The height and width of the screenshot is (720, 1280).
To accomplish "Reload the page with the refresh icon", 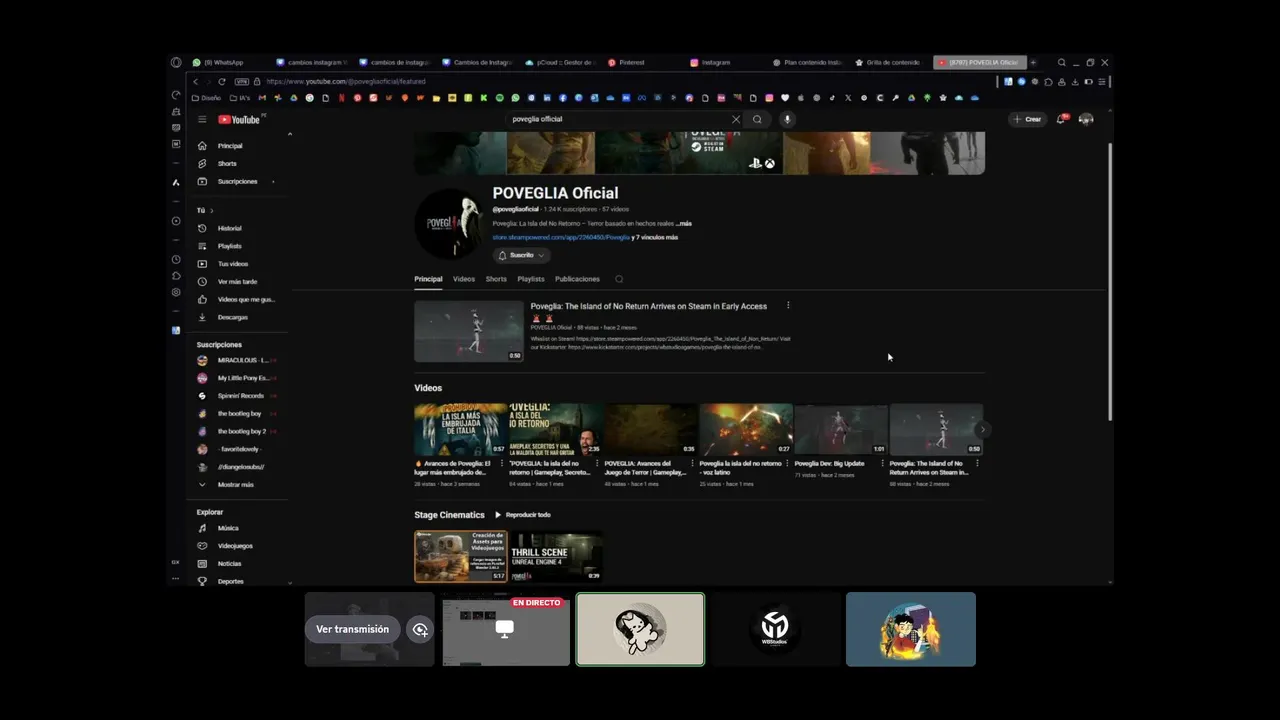I will tap(222, 81).
